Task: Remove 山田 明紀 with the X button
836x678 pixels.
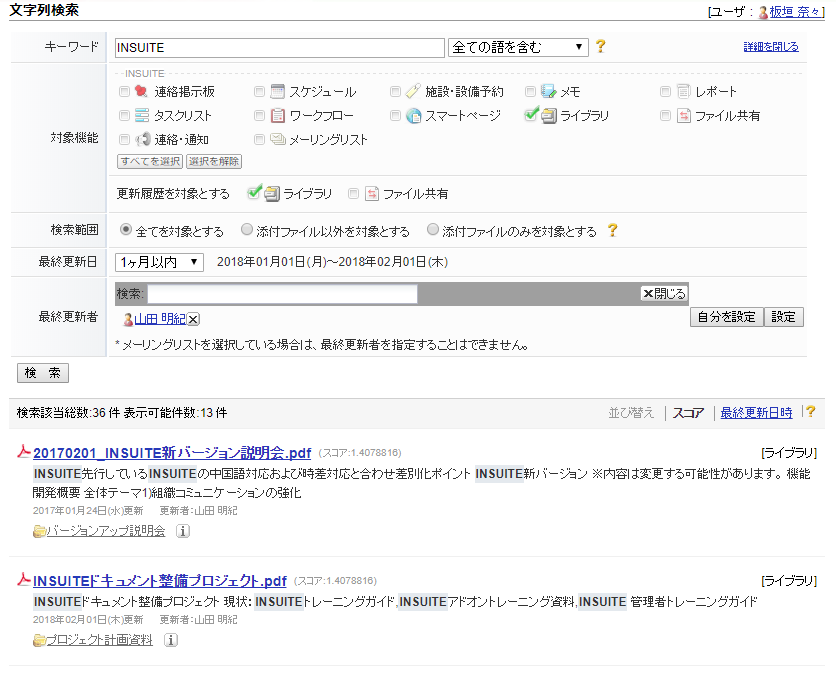Action: [194, 319]
